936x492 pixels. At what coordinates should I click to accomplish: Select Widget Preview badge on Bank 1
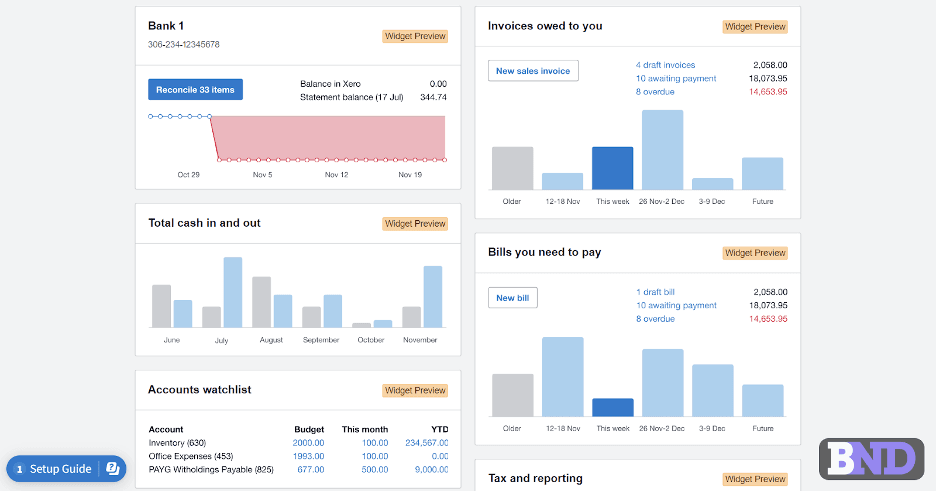(x=415, y=36)
